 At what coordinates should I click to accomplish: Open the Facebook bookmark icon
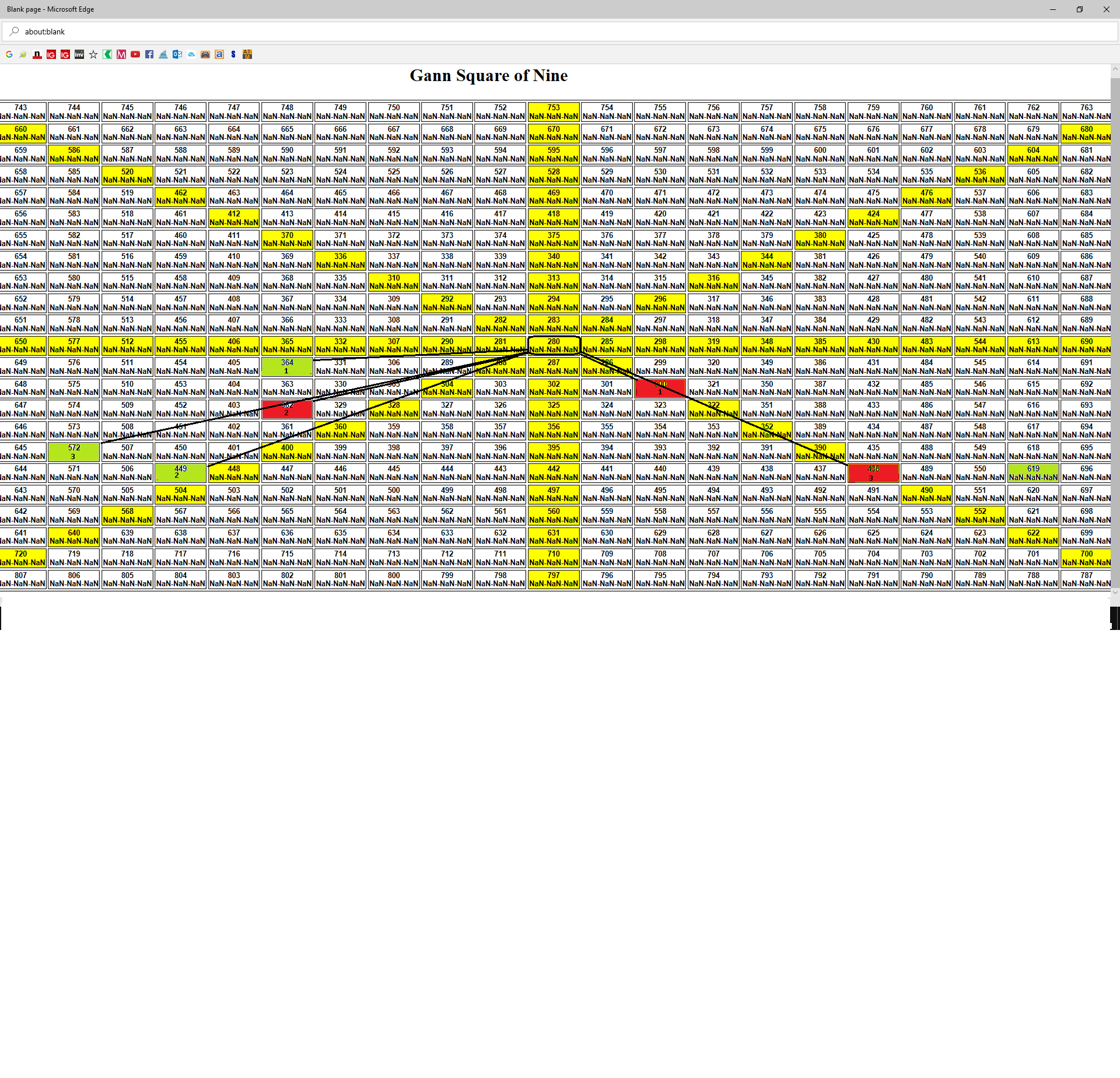pyautogui.click(x=149, y=54)
